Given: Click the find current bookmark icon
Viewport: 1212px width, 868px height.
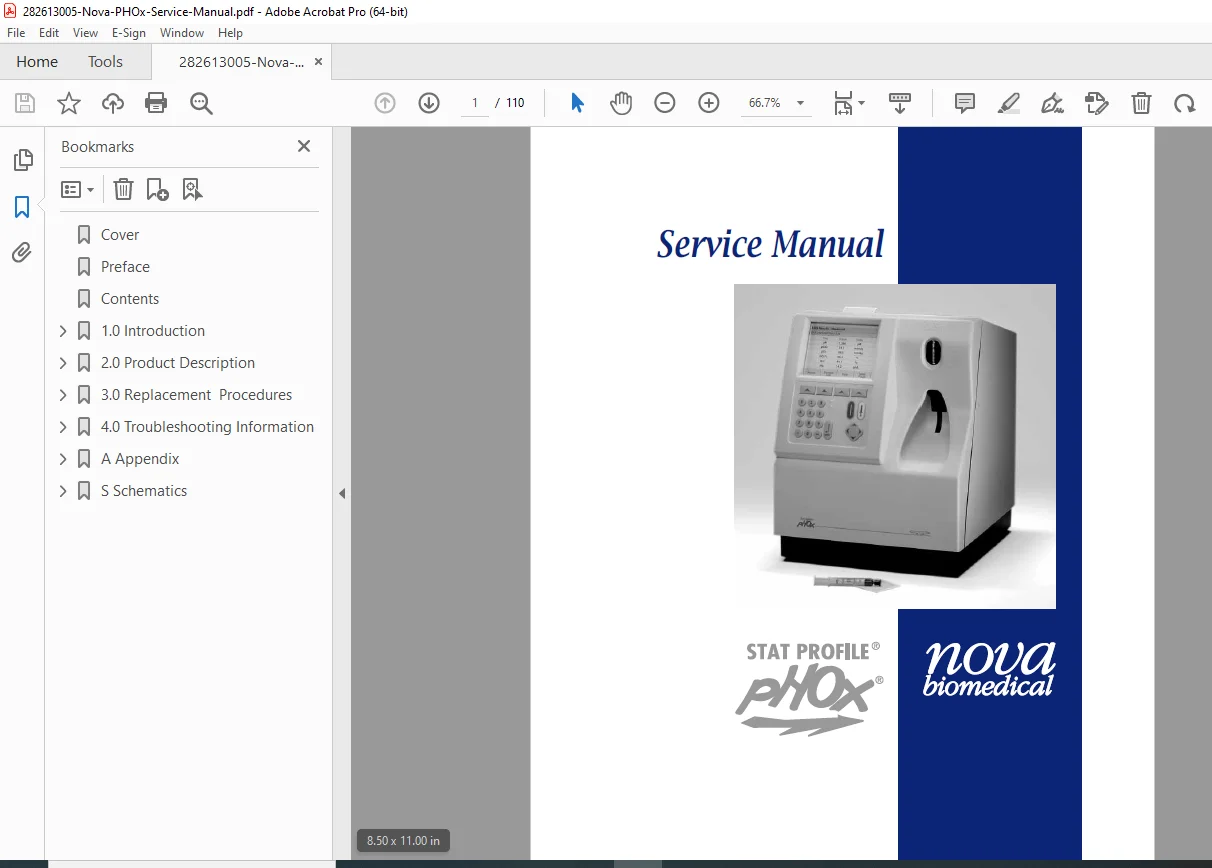Looking at the screenshot, I should 192,189.
